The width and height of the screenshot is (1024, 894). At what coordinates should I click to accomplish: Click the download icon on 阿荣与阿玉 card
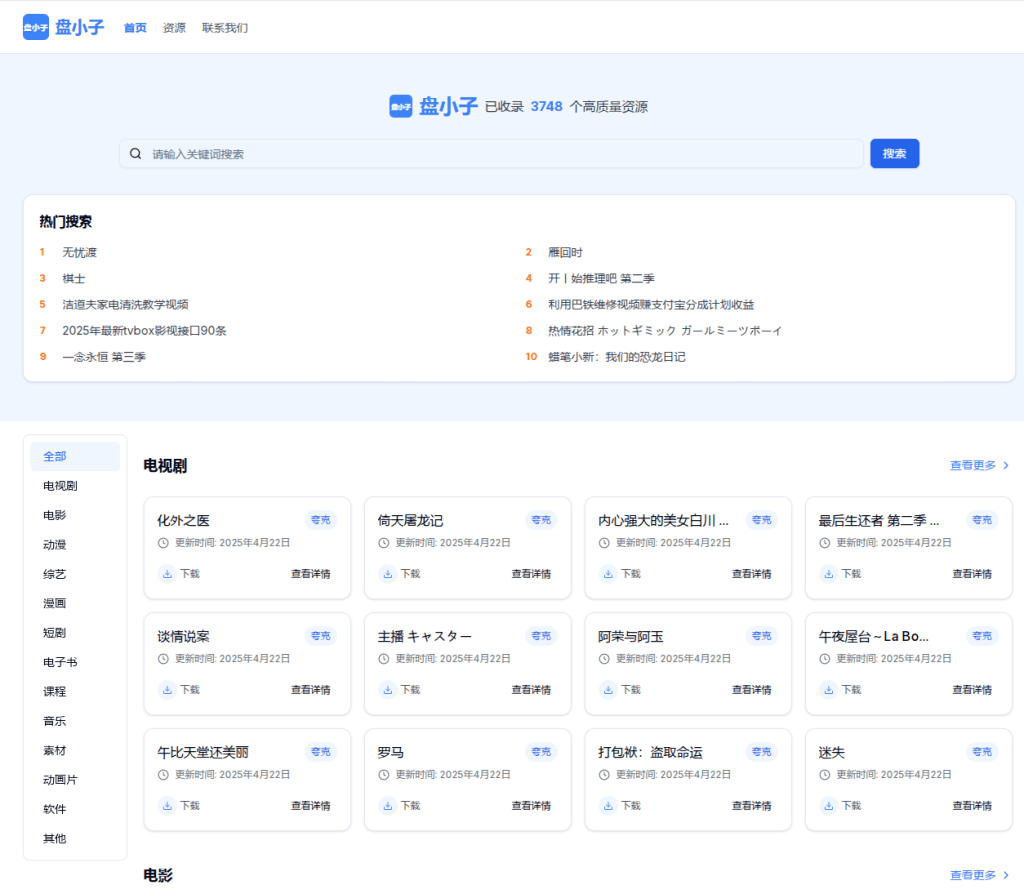tap(608, 690)
